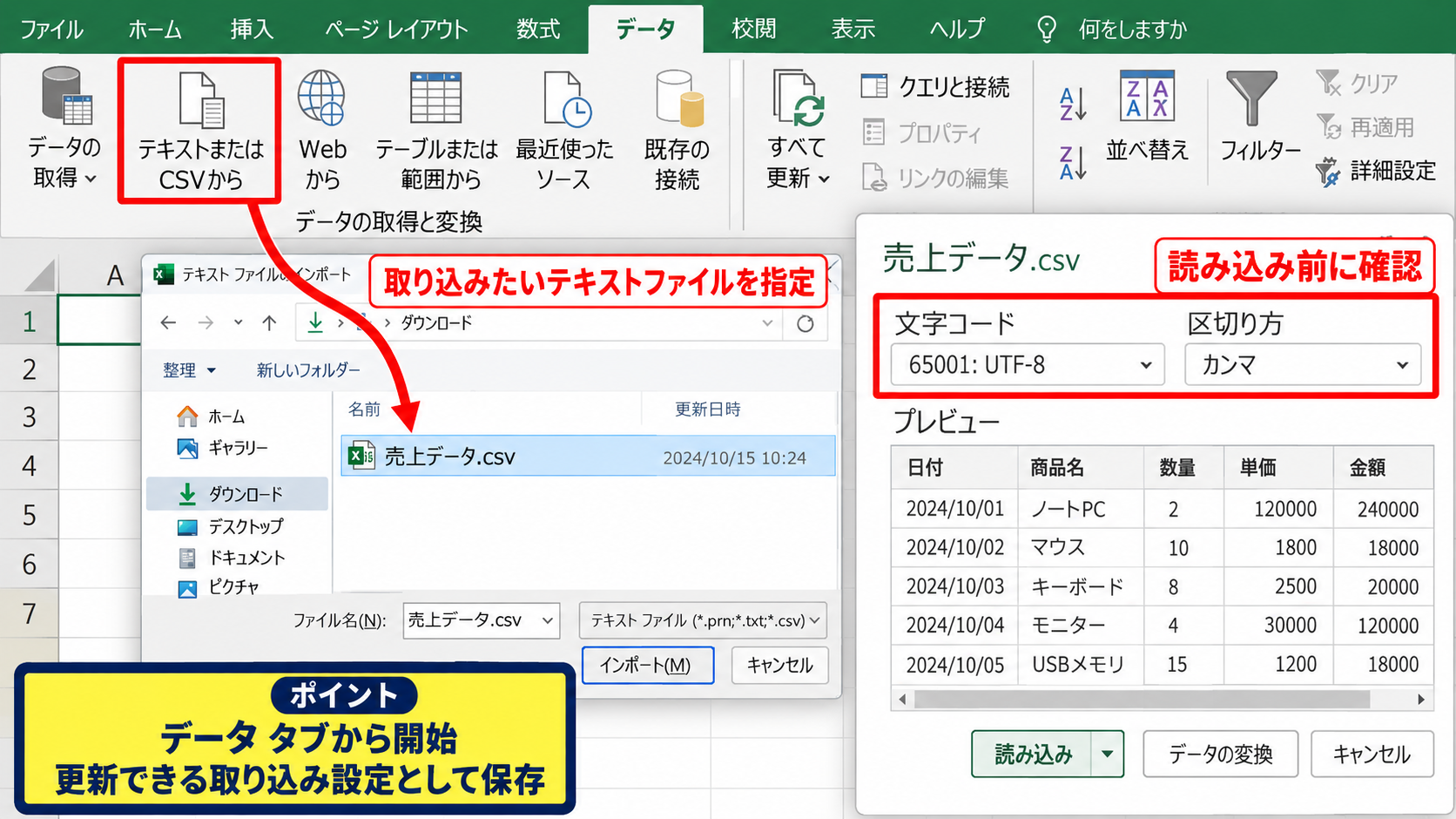Switch to the ホーム ribbon tab

click(x=155, y=29)
